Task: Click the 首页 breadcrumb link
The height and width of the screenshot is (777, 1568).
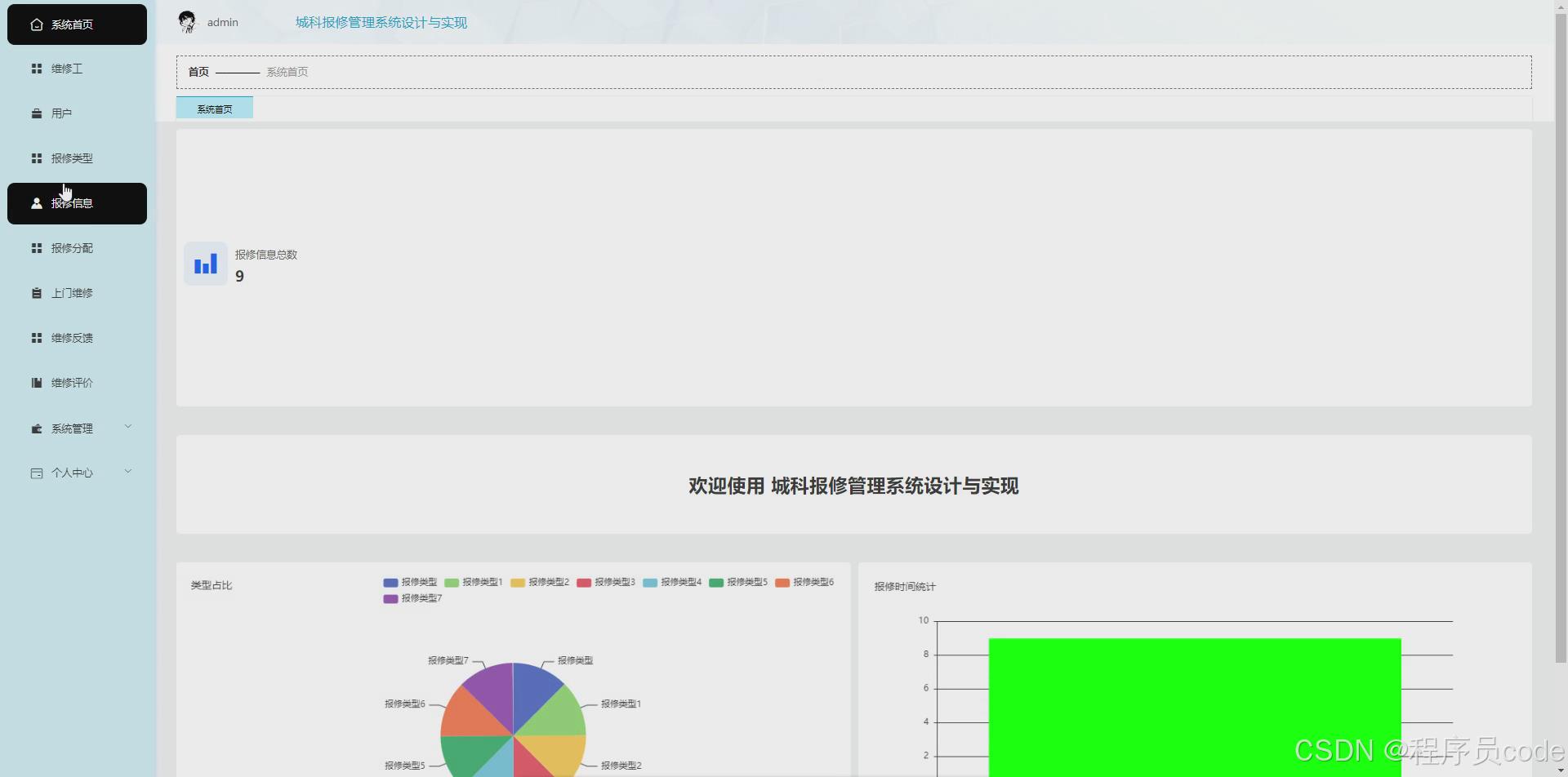Action: (x=198, y=72)
